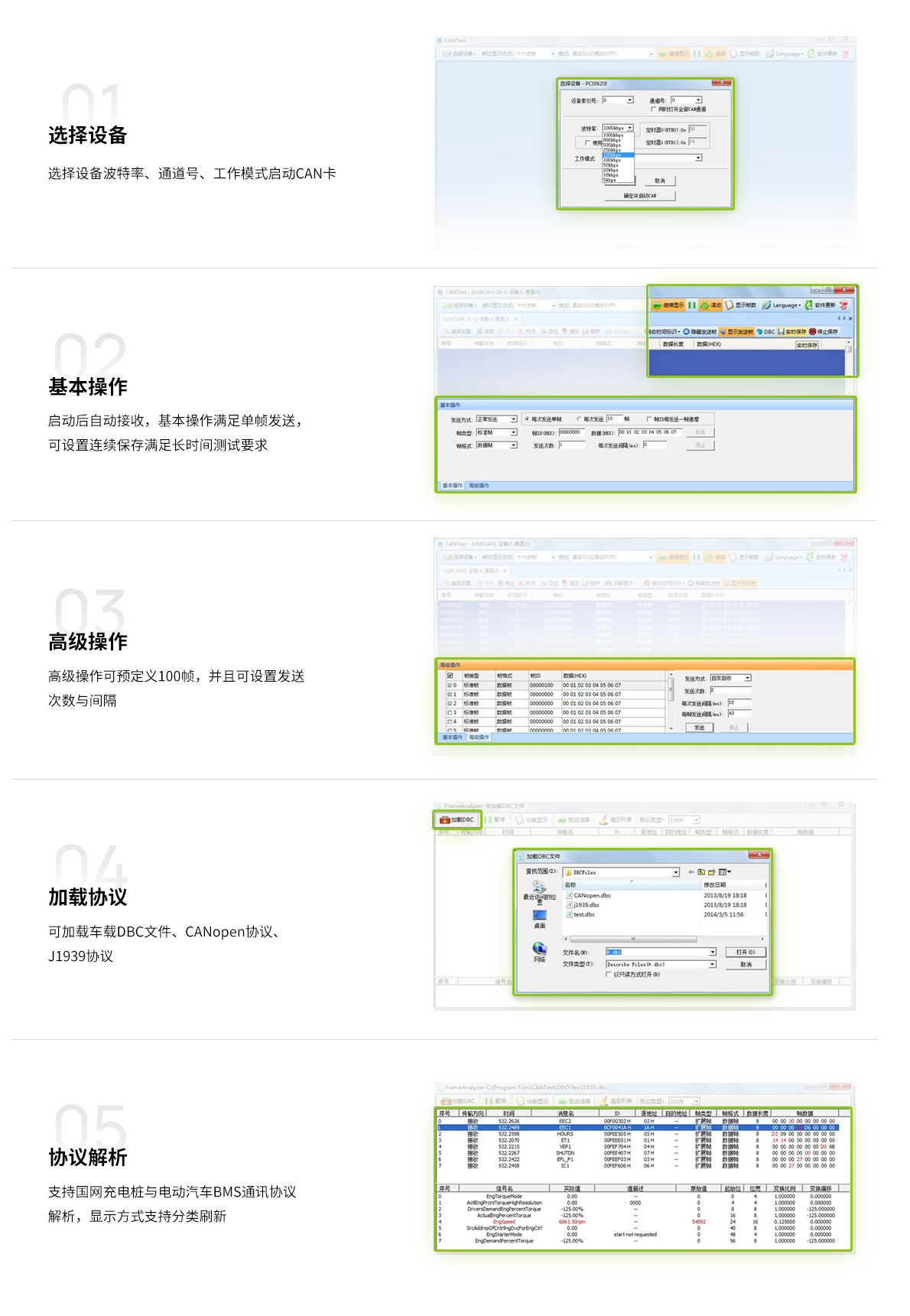
Task: Click back arrow in 加载DBC文件 dialog
Action: click(691, 872)
